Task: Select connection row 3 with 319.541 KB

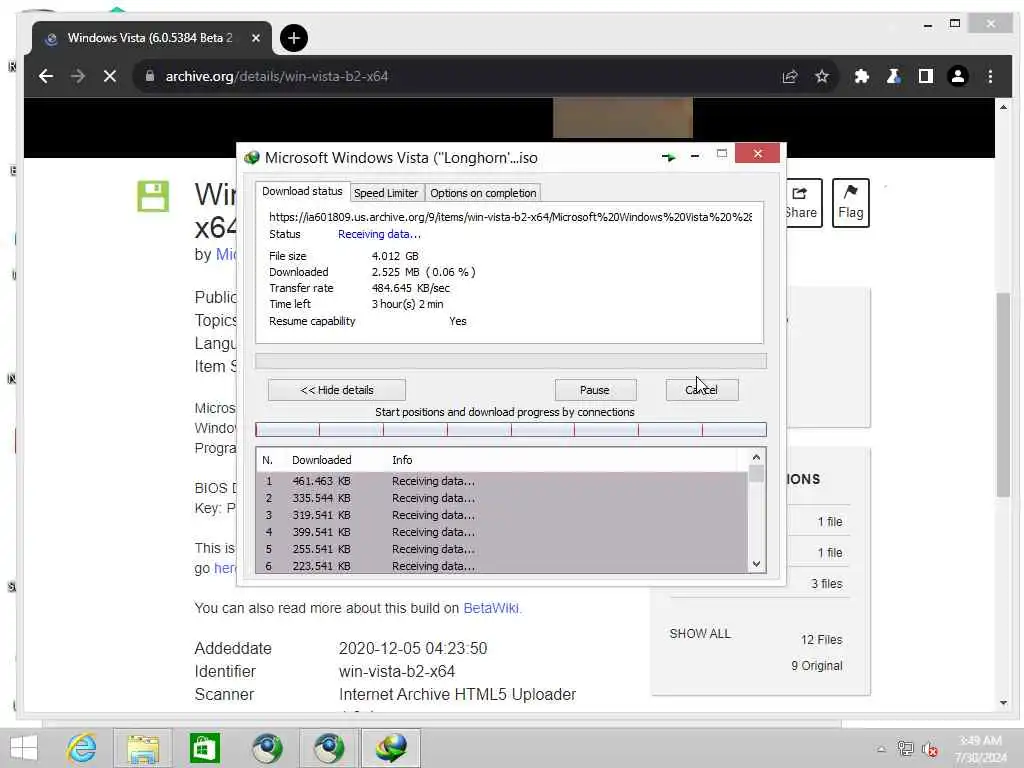Action: 502,515
